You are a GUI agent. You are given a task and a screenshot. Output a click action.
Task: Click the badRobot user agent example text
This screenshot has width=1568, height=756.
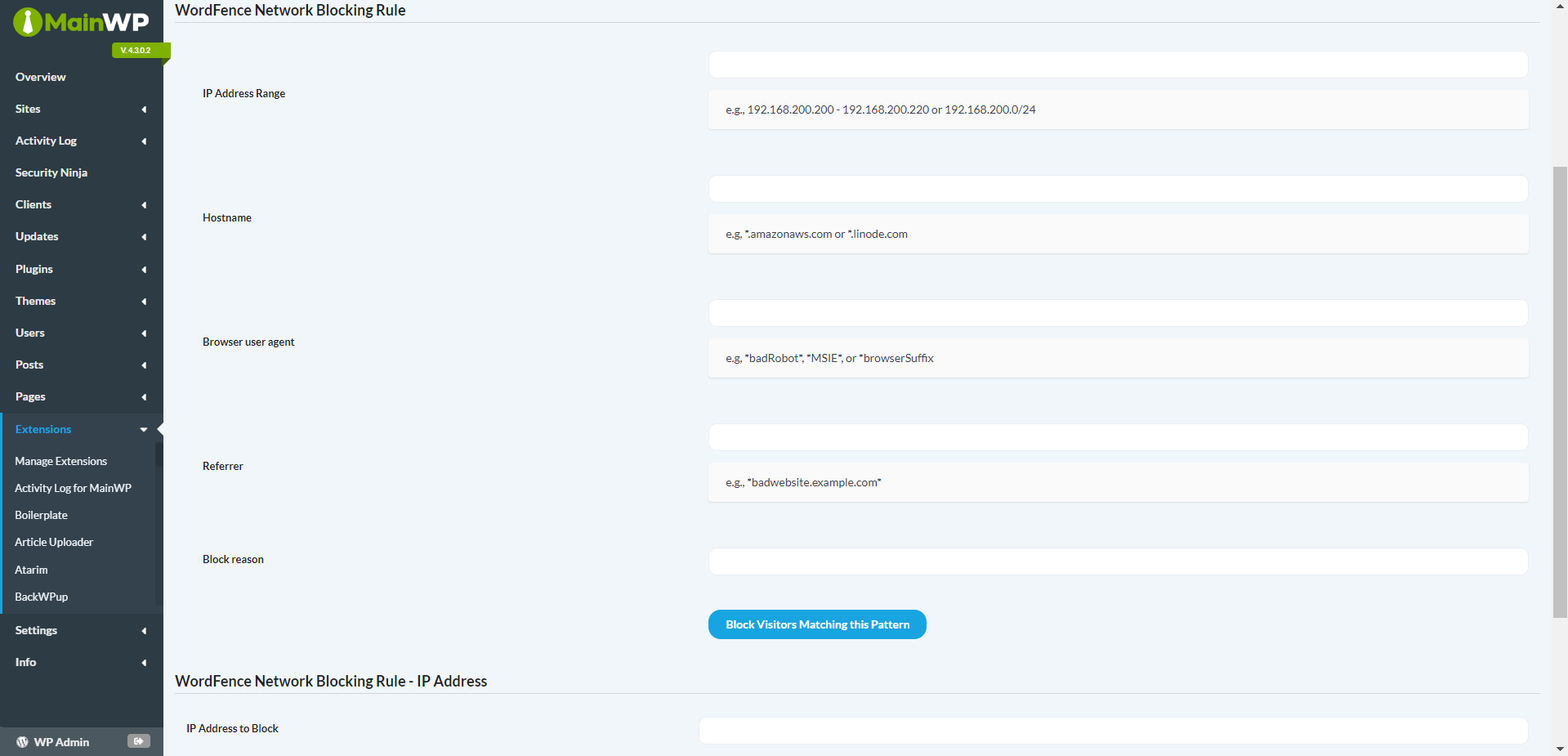[829, 358]
